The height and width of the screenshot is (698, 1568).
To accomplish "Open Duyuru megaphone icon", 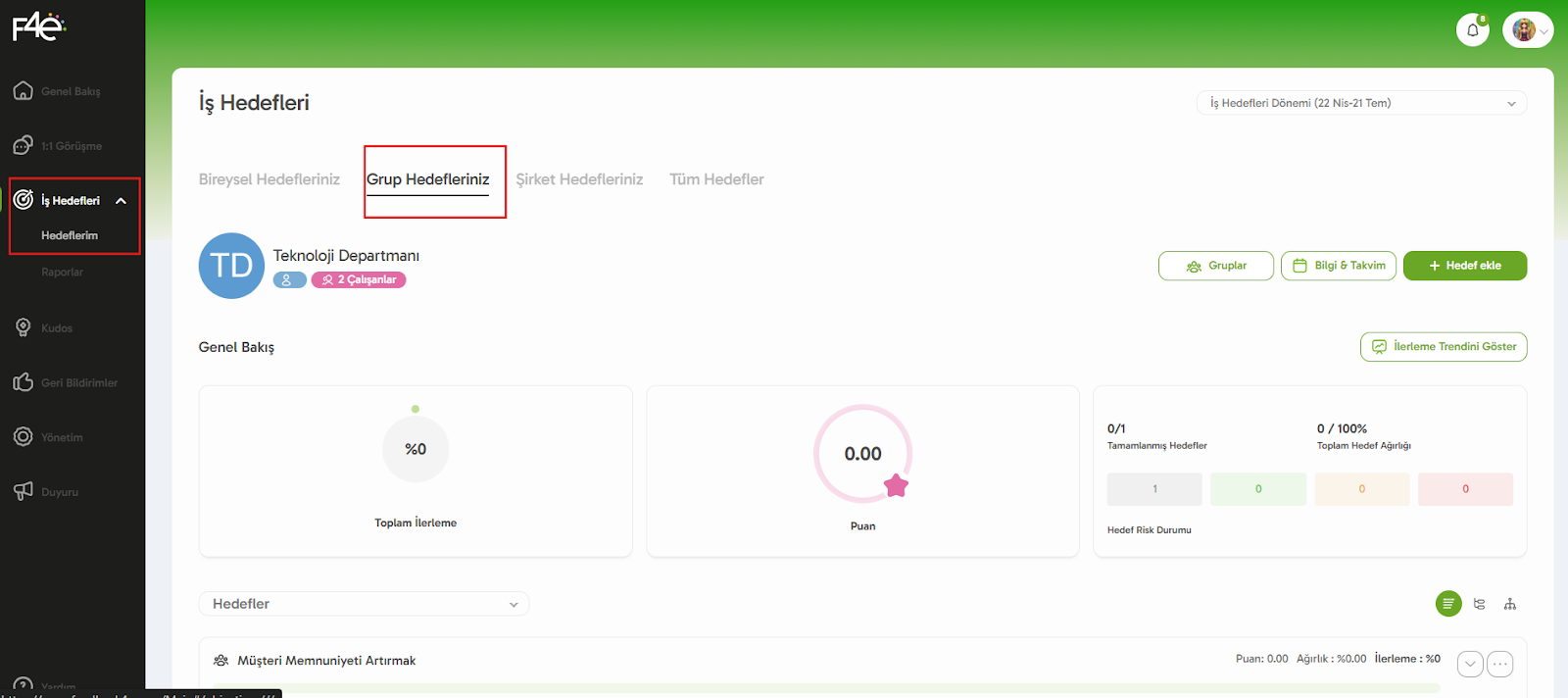I will [x=24, y=491].
